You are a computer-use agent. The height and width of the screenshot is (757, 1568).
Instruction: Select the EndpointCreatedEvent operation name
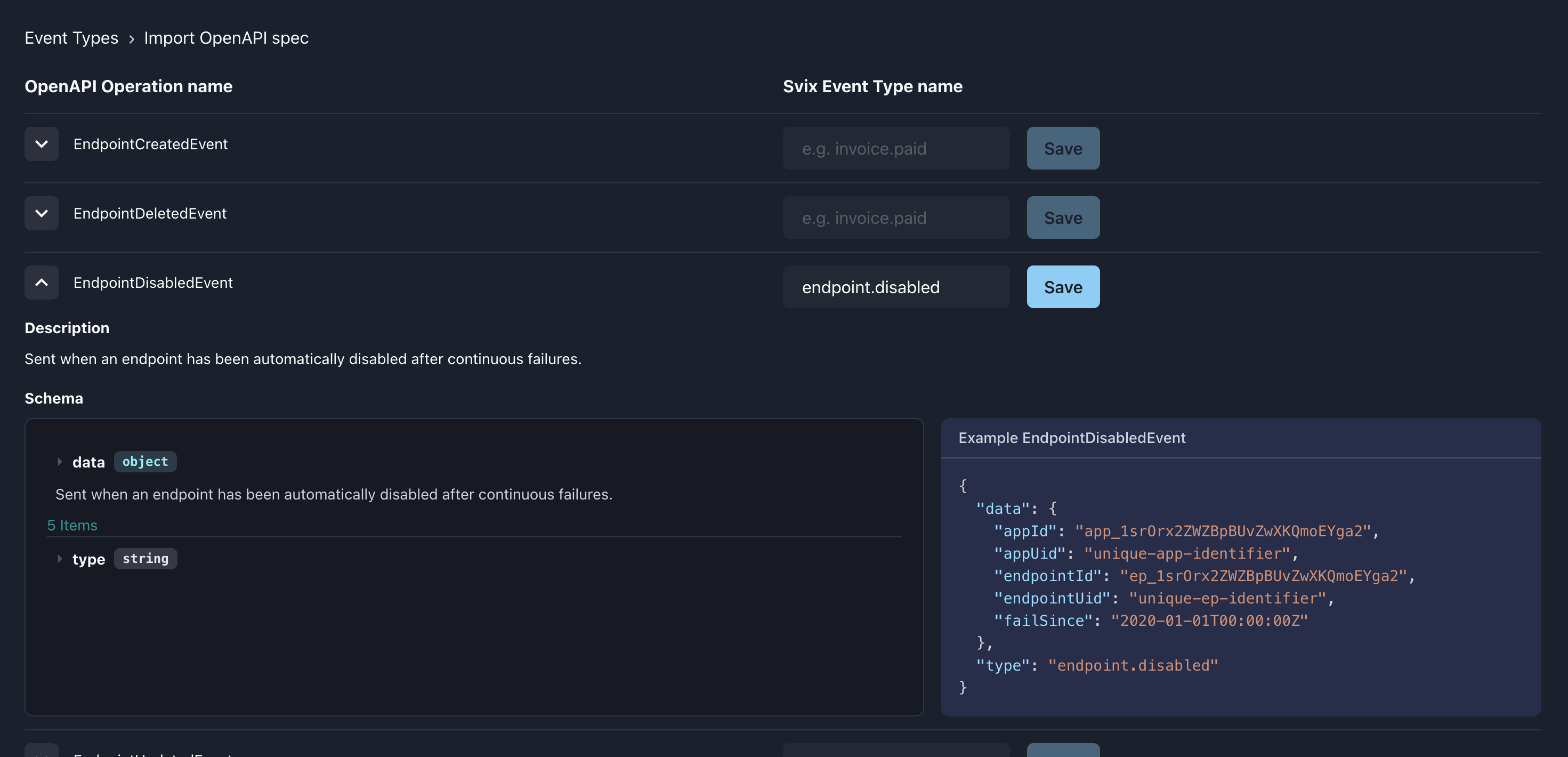click(x=150, y=144)
